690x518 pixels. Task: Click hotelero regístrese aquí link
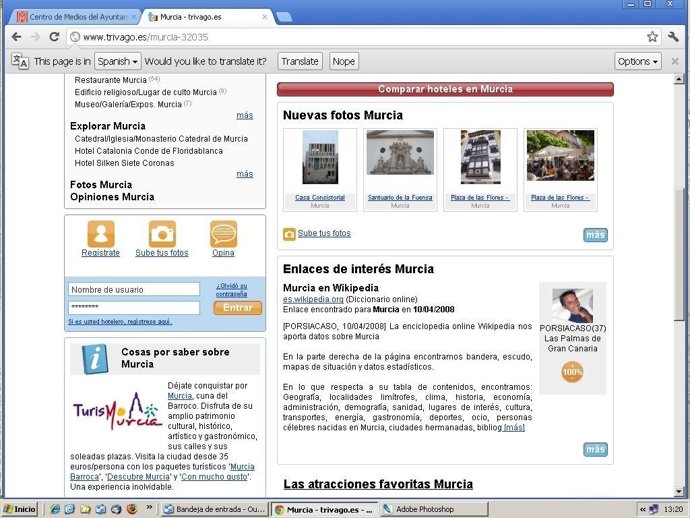(120, 322)
